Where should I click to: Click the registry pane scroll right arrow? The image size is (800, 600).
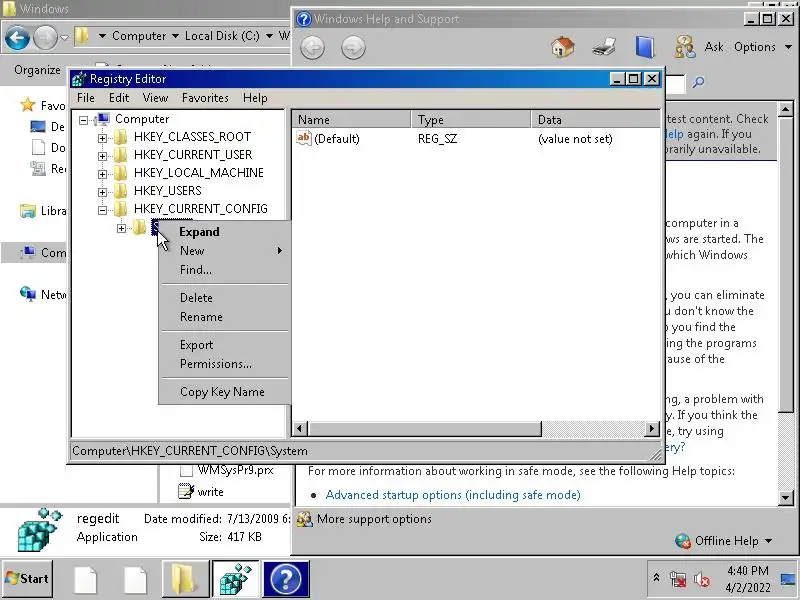click(652, 429)
